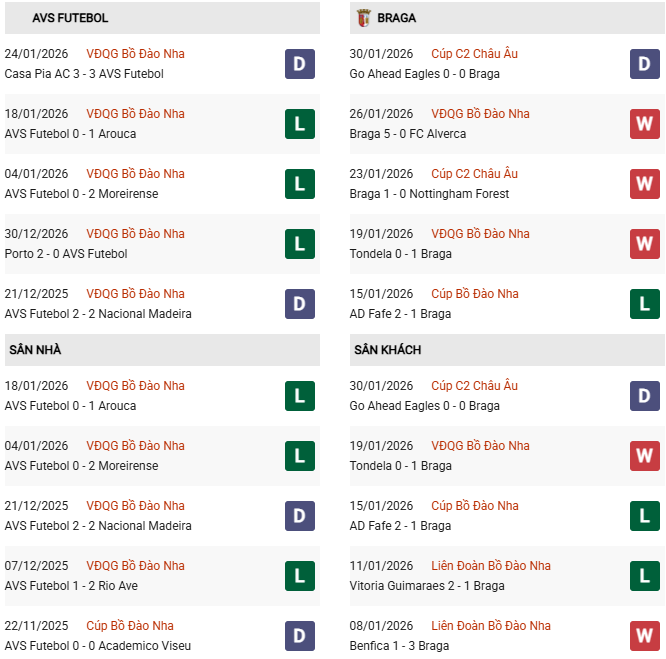Click W badge for Nottingham Forest match
Viewport: 666px width, 659px height.
(645, 184)
